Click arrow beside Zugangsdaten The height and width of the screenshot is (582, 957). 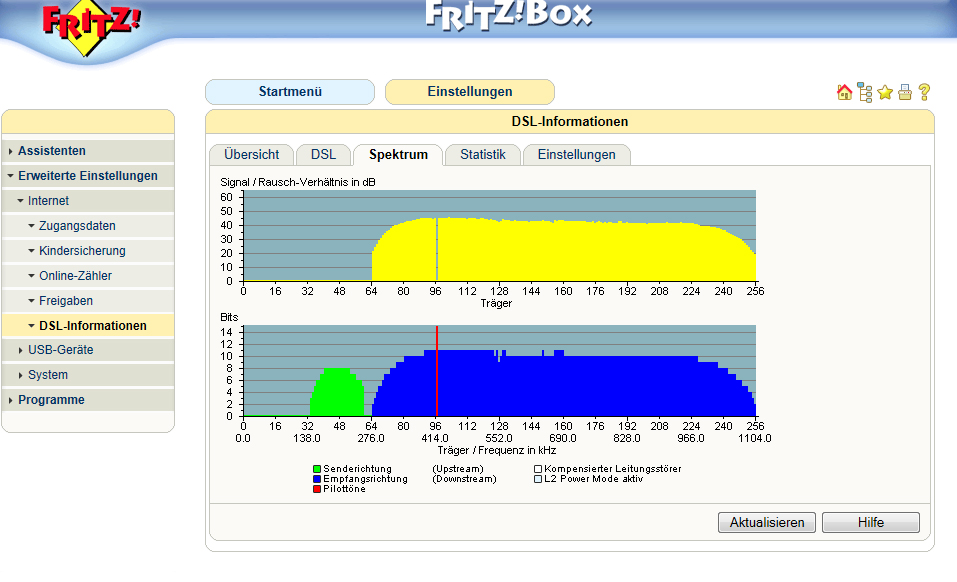pos(31,226)
